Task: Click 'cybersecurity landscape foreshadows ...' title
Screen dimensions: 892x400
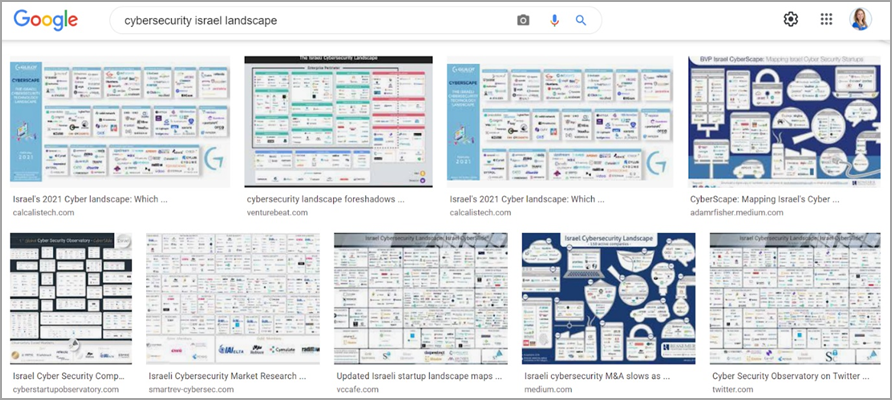Action: [325, 200]
